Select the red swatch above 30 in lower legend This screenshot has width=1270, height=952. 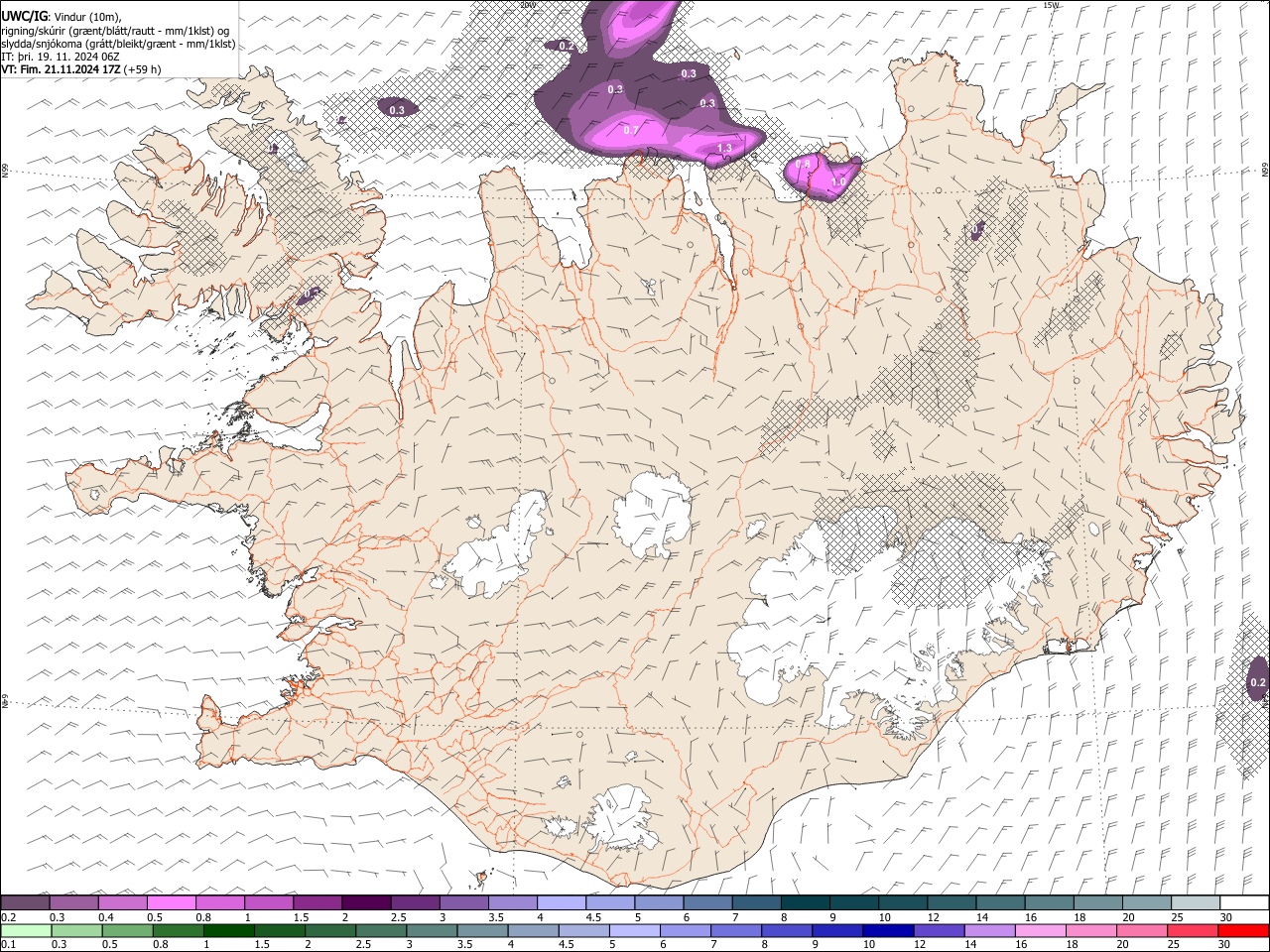[x=1242, y=930]
